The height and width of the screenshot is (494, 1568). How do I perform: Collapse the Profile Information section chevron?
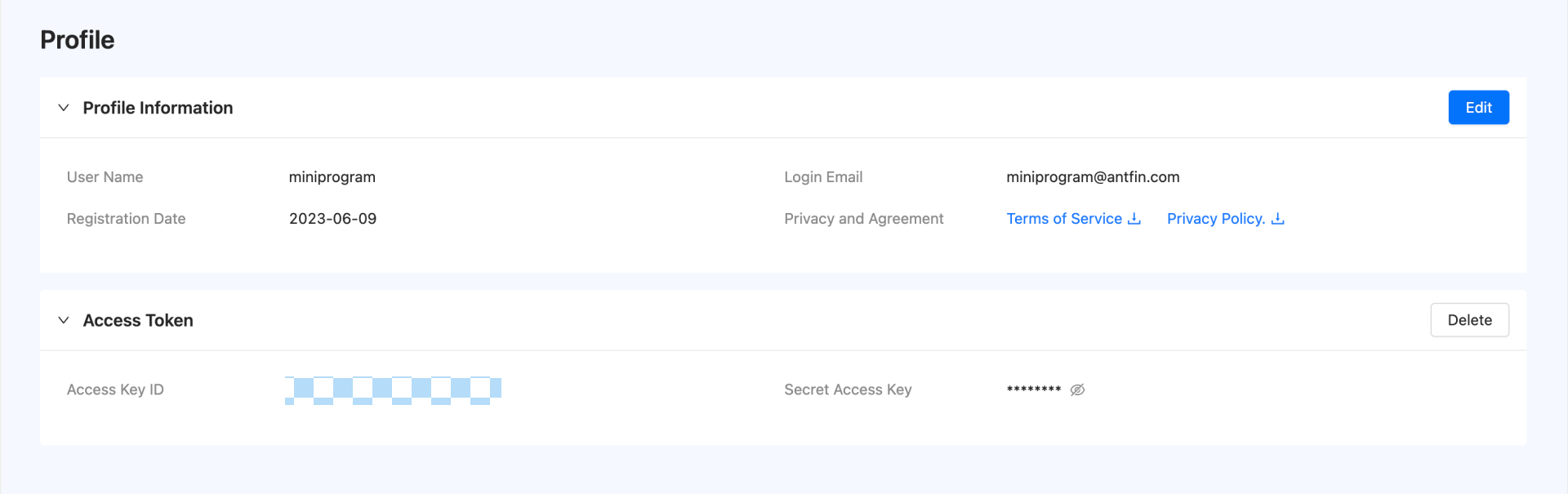[x=64, y=108]
